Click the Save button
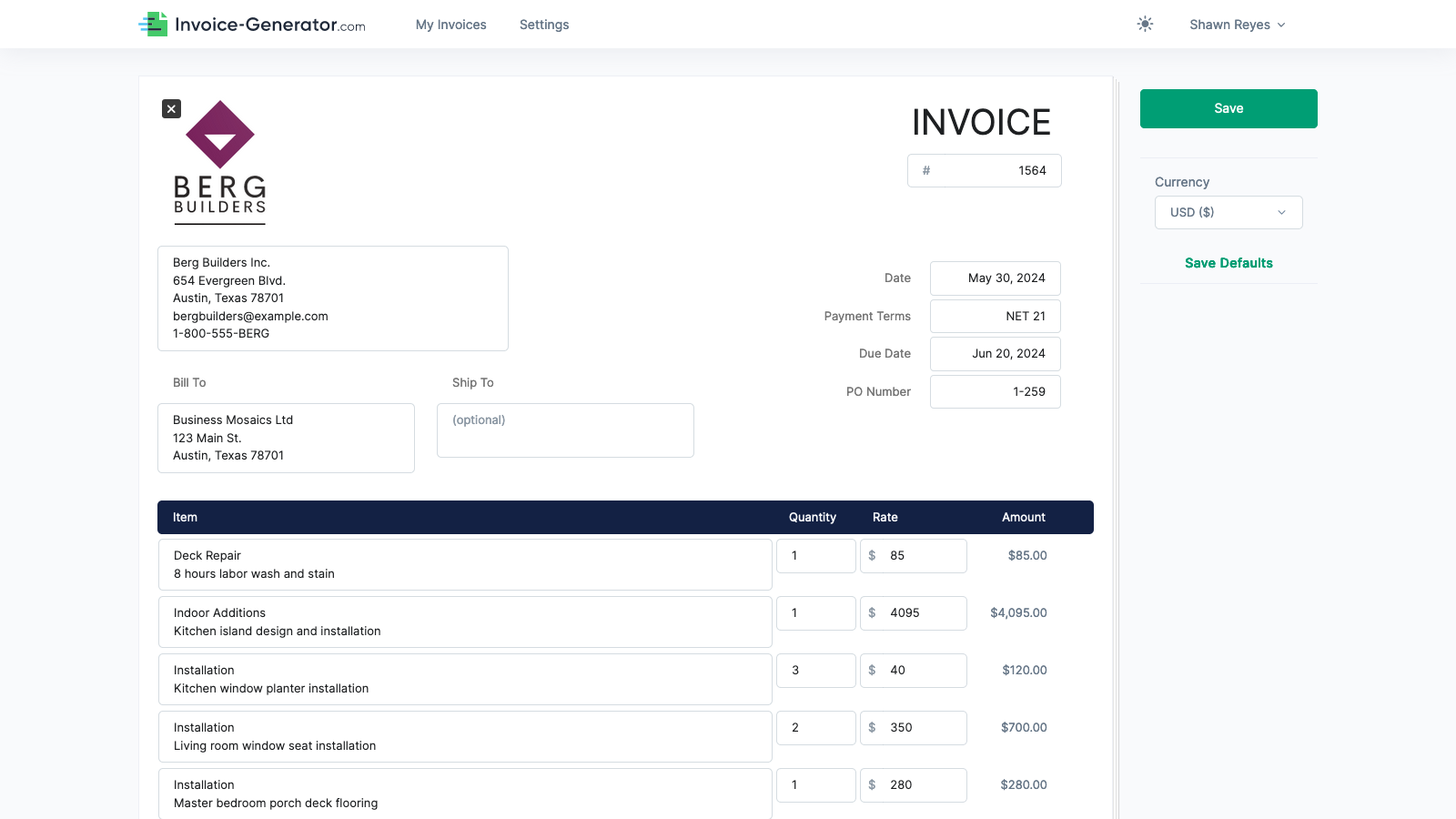 coord(1228,108)
